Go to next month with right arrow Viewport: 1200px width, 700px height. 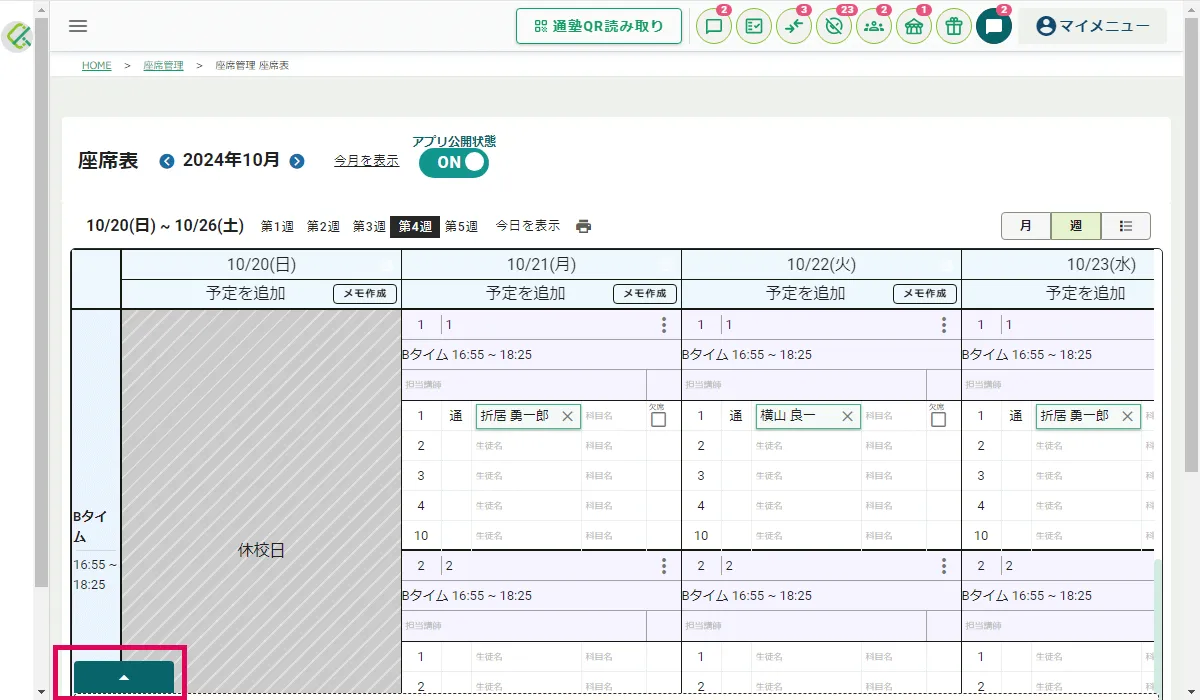pyautogui.click(x=297, y=161)
